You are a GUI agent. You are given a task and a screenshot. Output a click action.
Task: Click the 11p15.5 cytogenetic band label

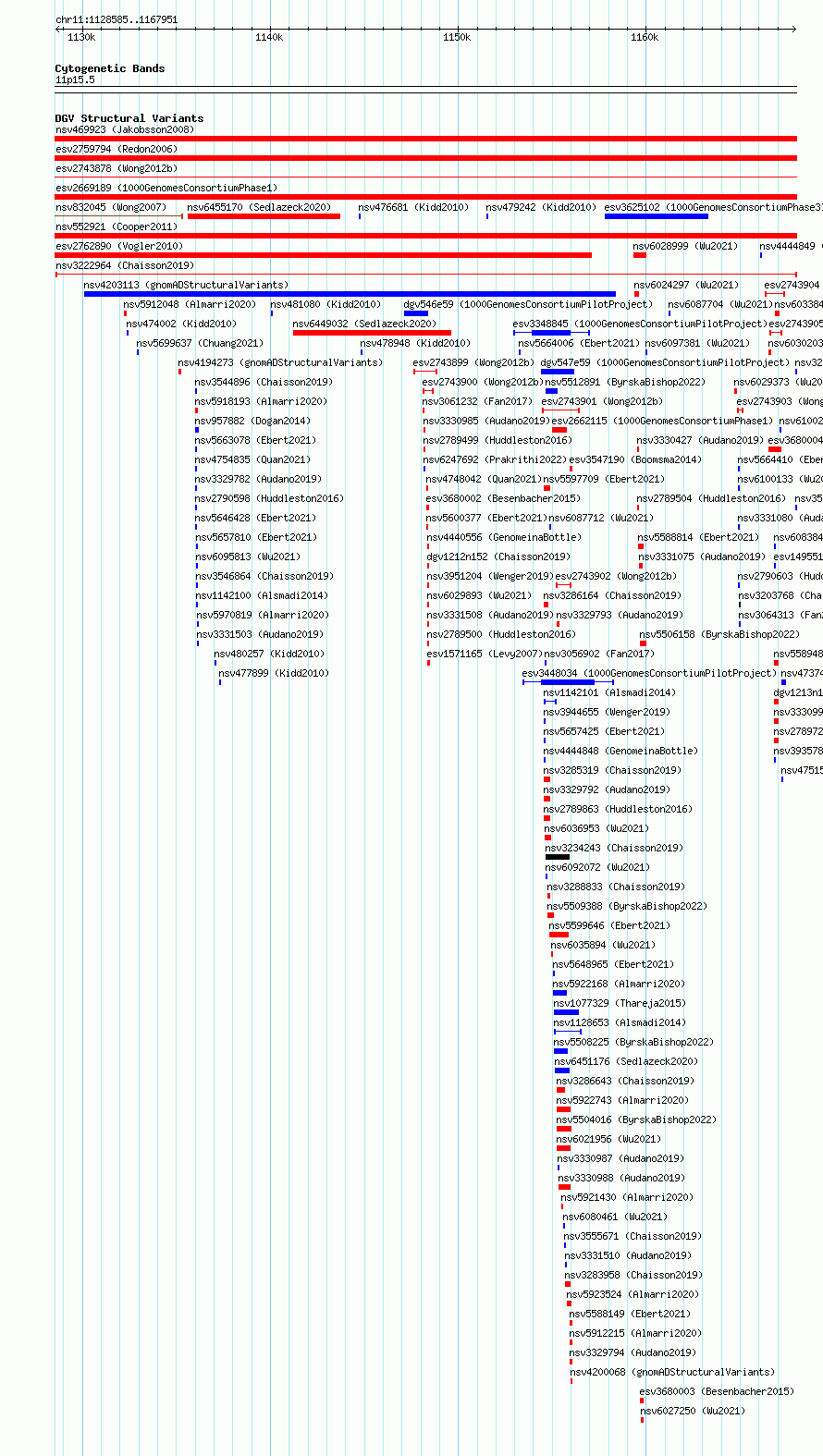pos(75,80)
